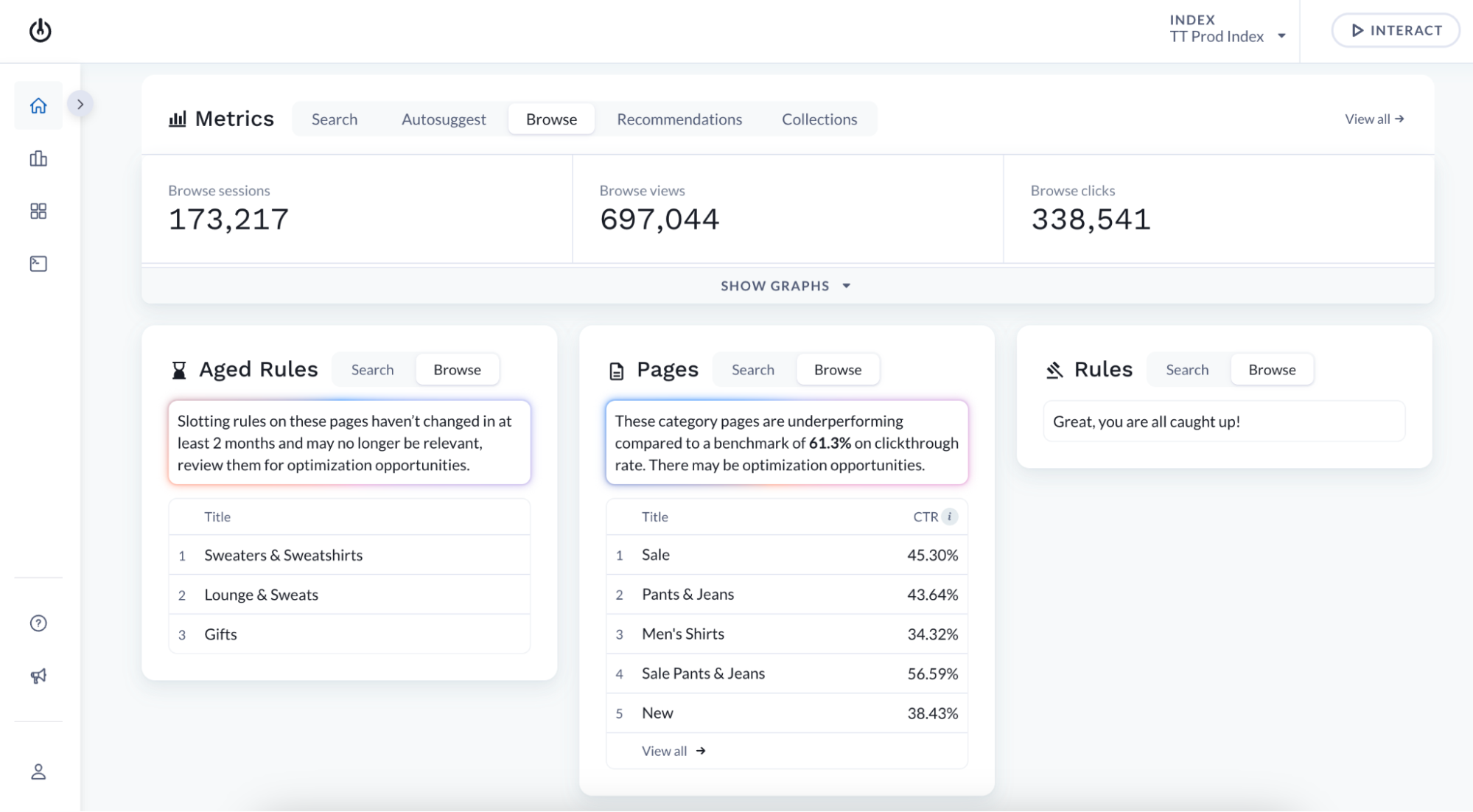Click View all link in Metrics header

click(x=1374, y=119)
